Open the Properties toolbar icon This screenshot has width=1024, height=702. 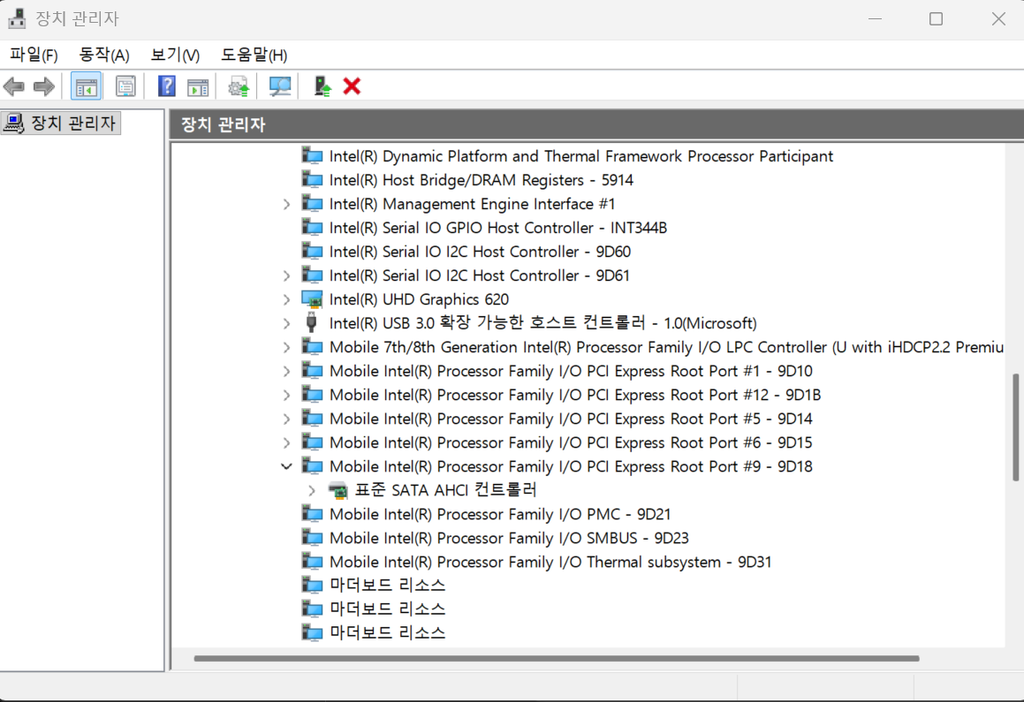point(125,86)
